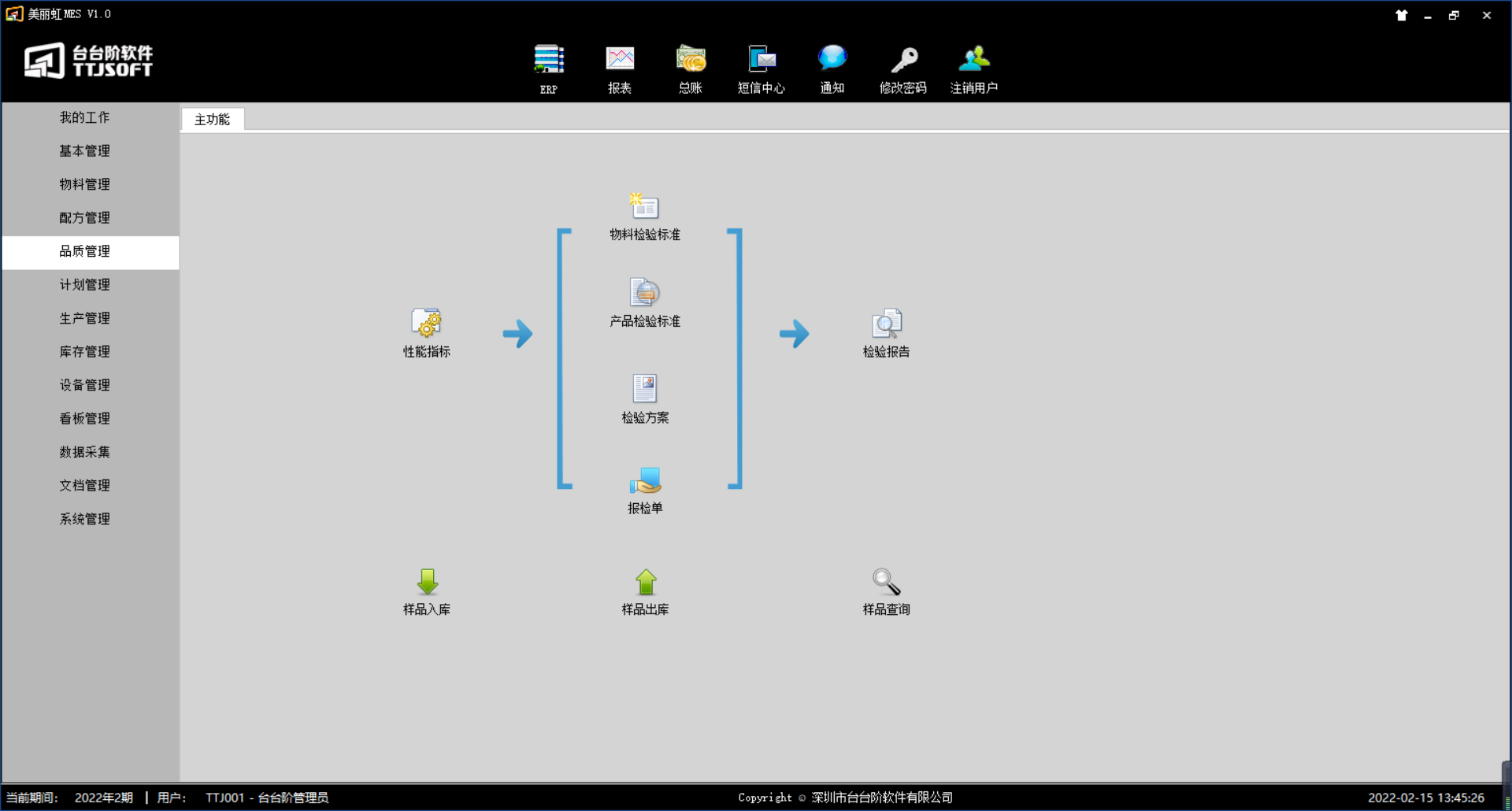
Task: Open the 短信中心 message center
Action: [x=762, y=61]
